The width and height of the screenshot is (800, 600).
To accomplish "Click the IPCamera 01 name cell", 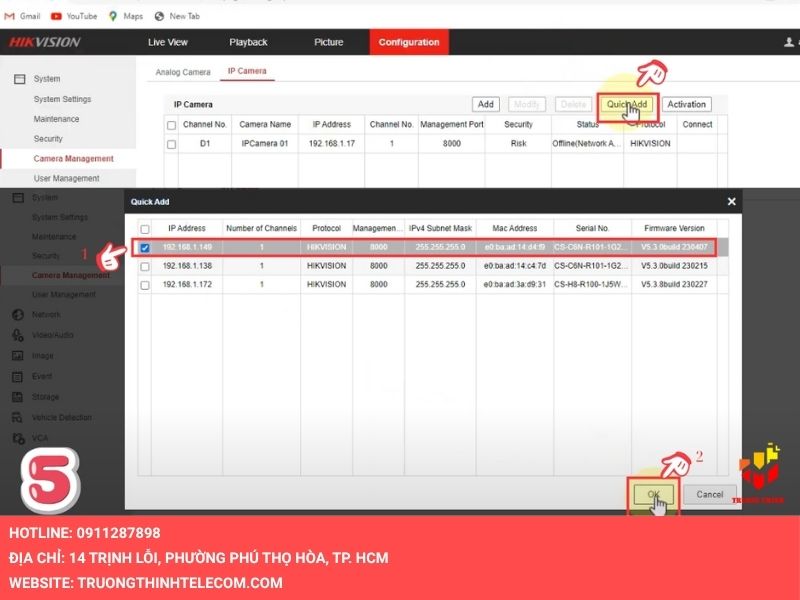I will click(265, 144).
